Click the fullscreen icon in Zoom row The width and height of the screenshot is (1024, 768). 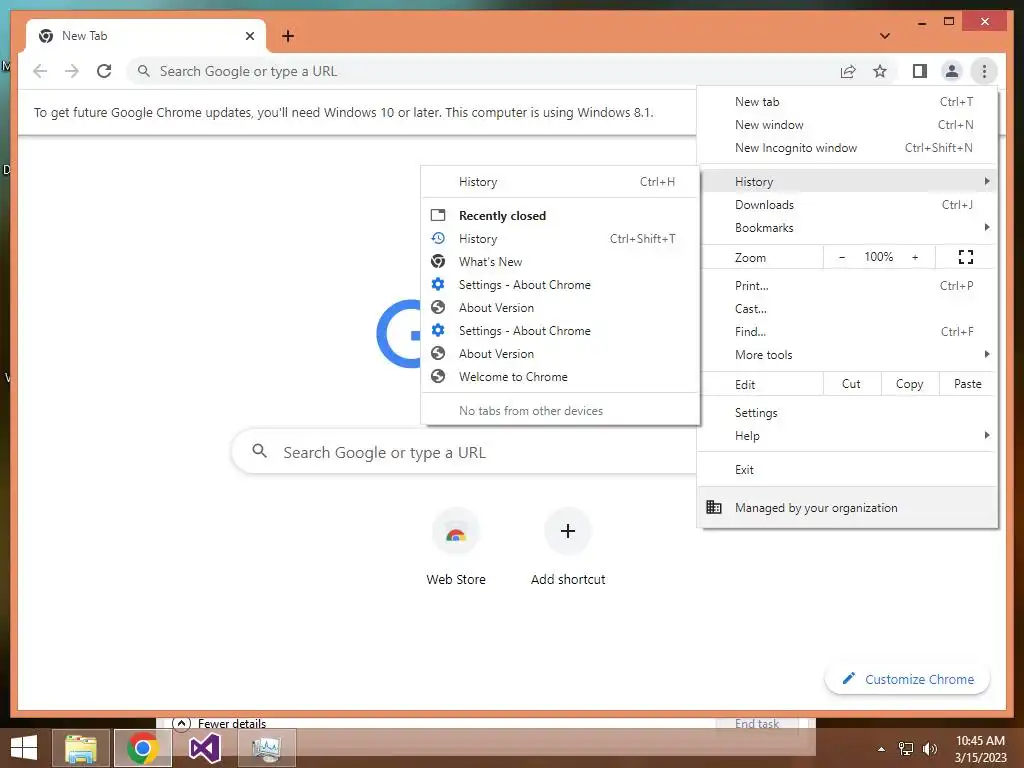966,257
